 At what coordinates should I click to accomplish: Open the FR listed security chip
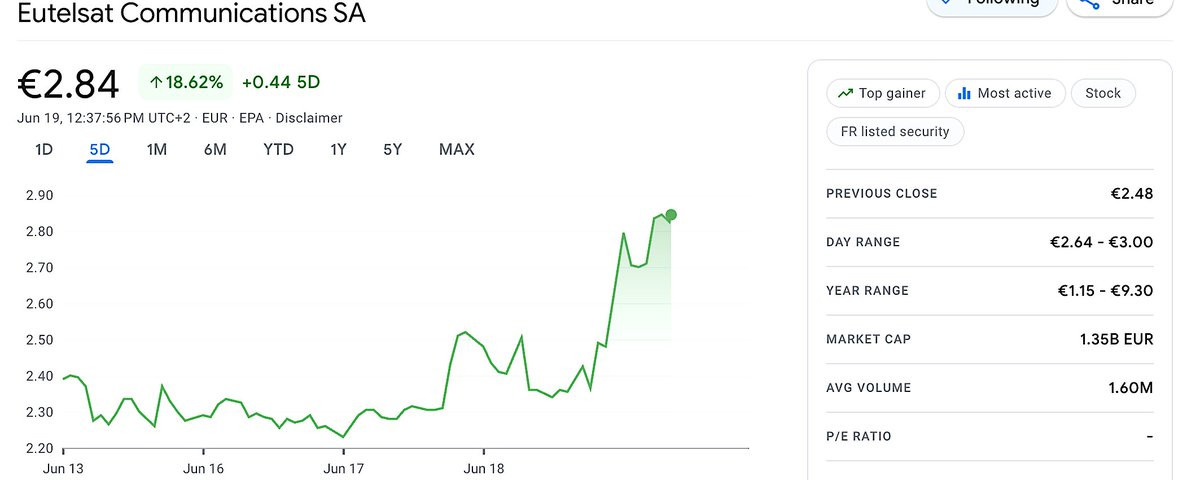[895, 131]
